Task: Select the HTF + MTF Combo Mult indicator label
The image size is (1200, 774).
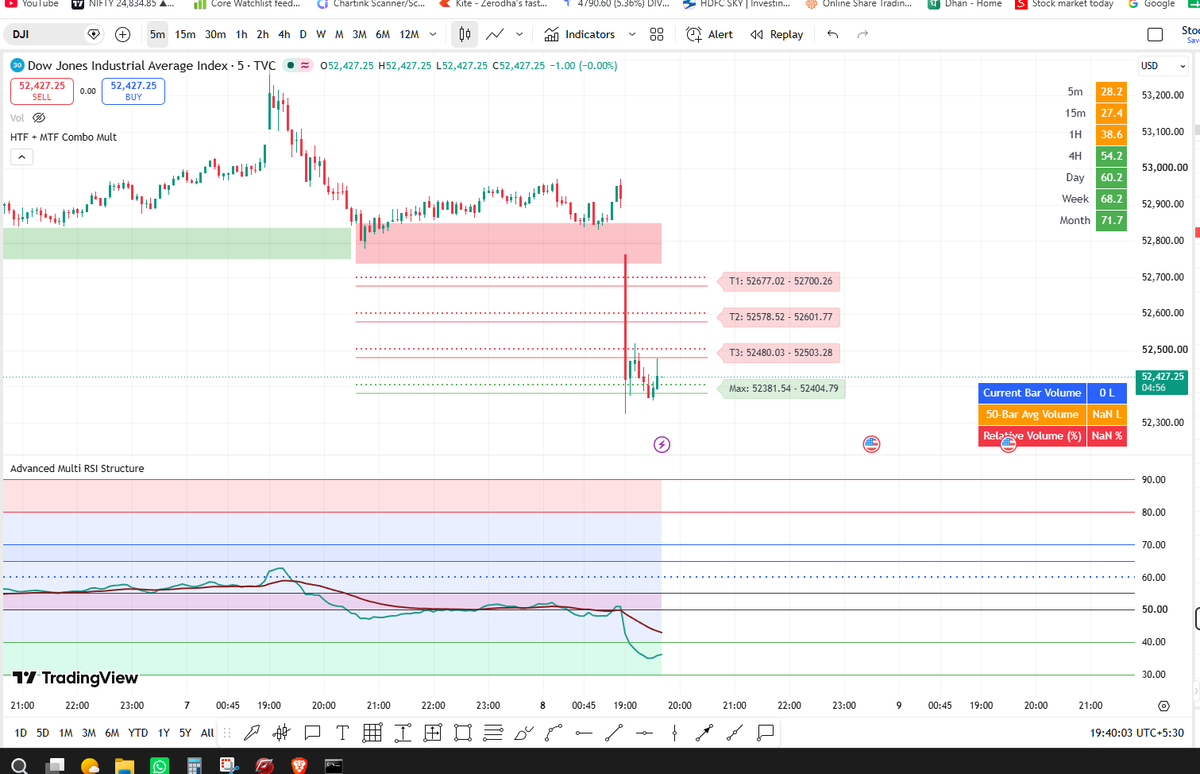Action: (63, 136)
